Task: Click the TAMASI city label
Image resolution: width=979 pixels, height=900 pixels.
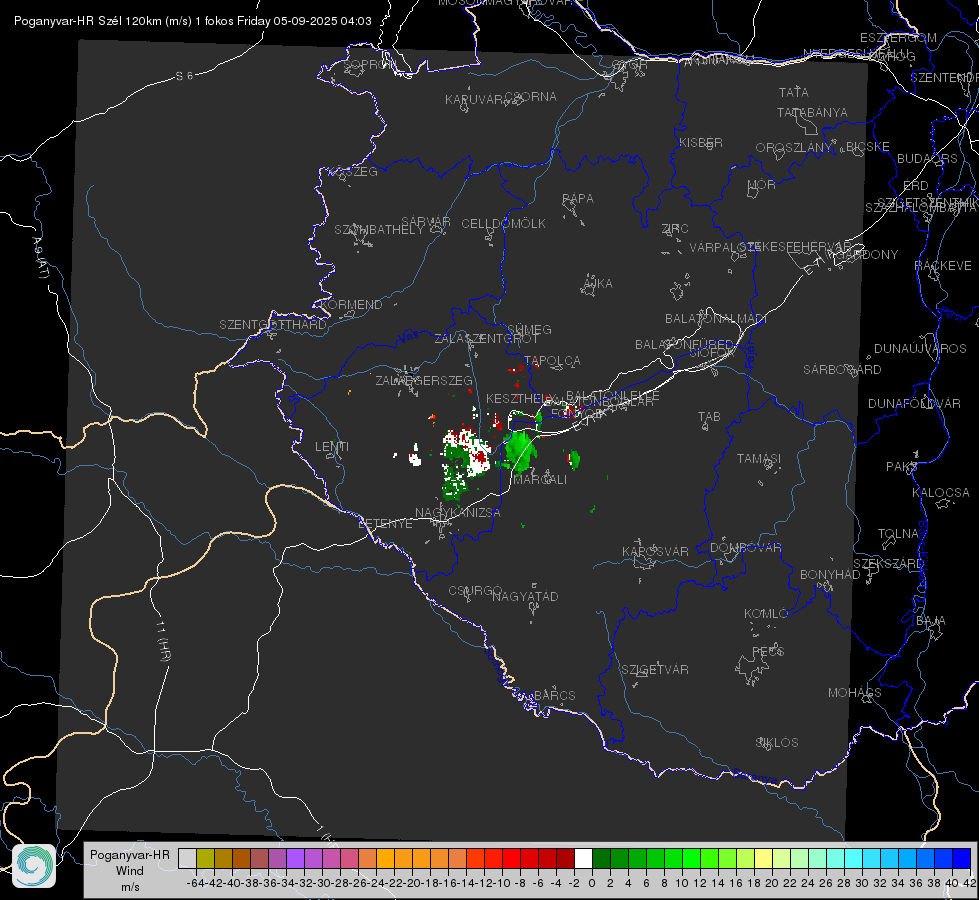Action: pos(759,458)
